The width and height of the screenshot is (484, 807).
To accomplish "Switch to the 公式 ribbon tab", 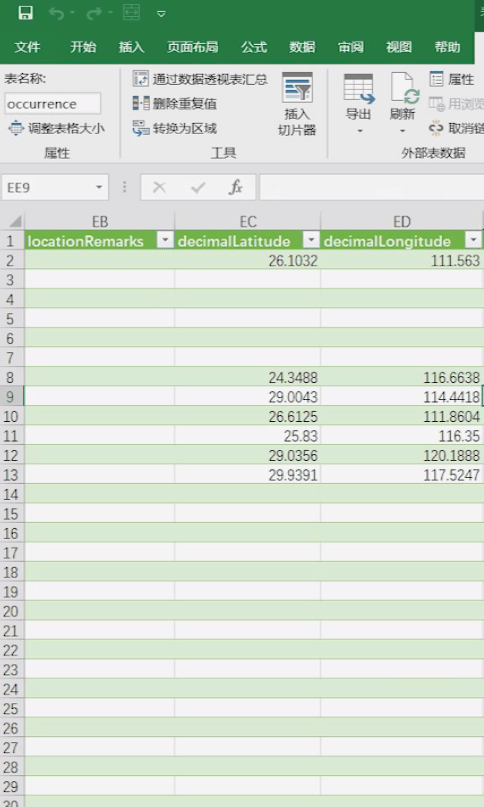I will pyautogui.click(x=254, y=47).
